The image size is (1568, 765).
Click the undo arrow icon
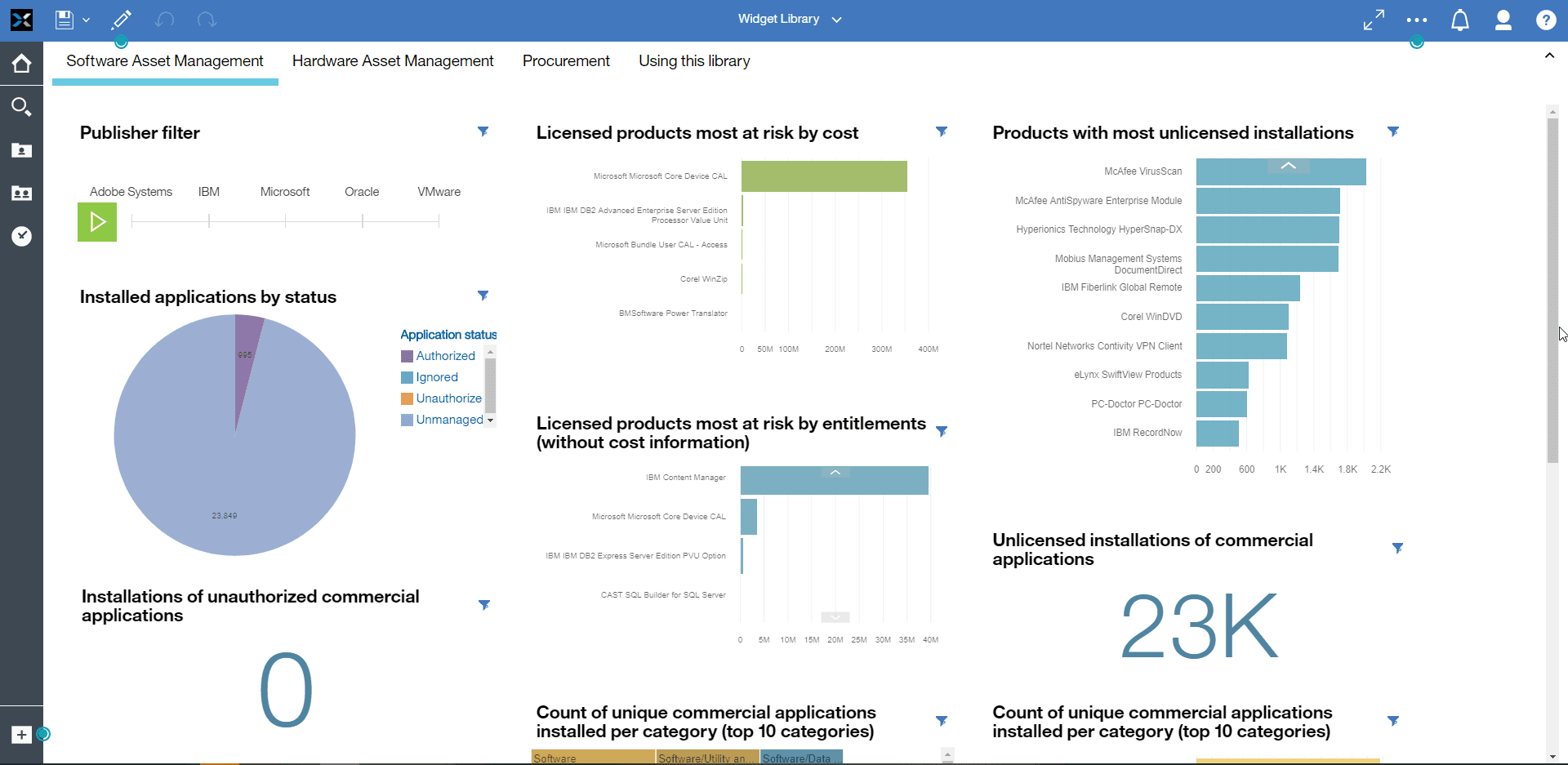164,20
